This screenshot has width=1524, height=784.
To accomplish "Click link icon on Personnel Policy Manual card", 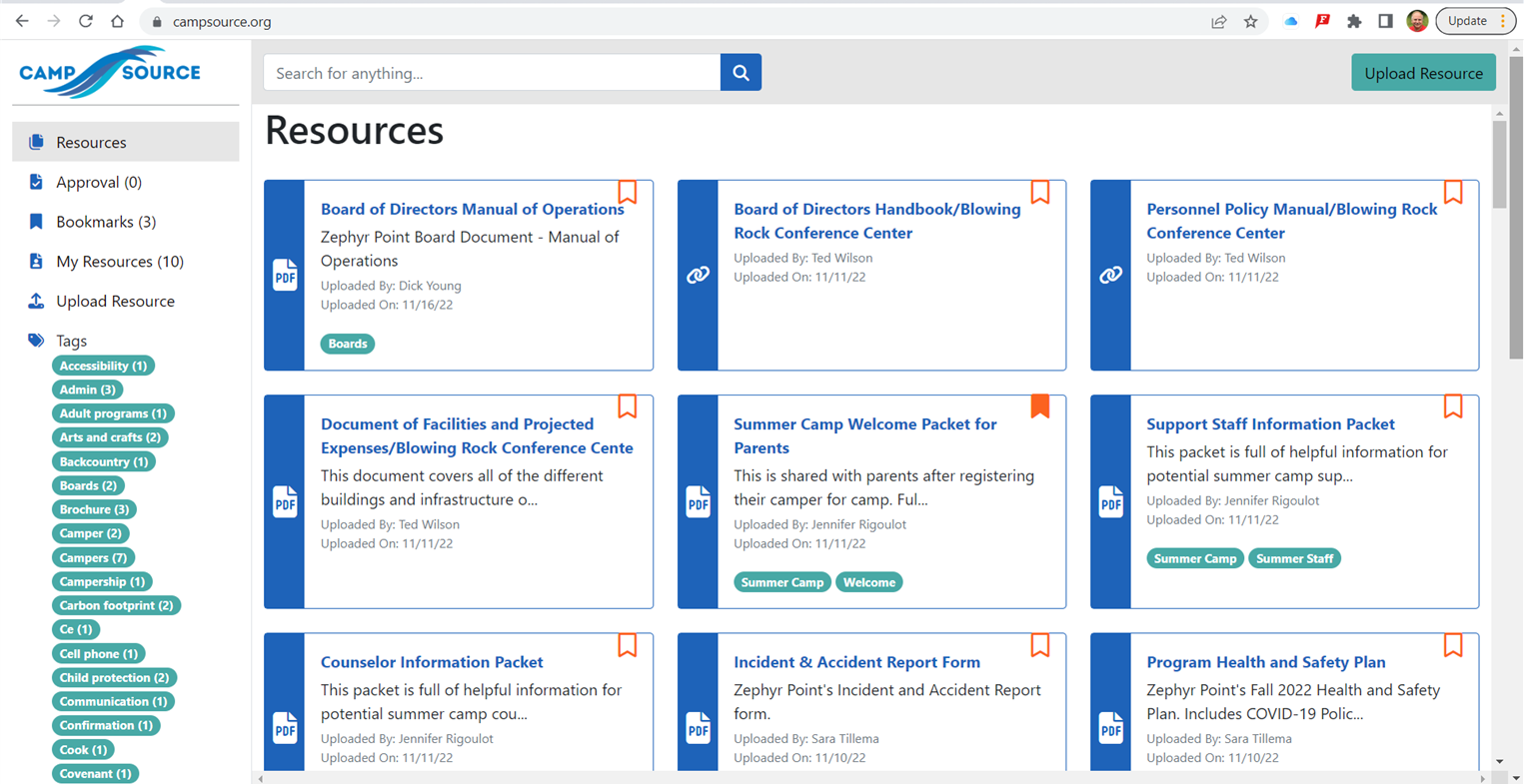I will [1110, 275].
